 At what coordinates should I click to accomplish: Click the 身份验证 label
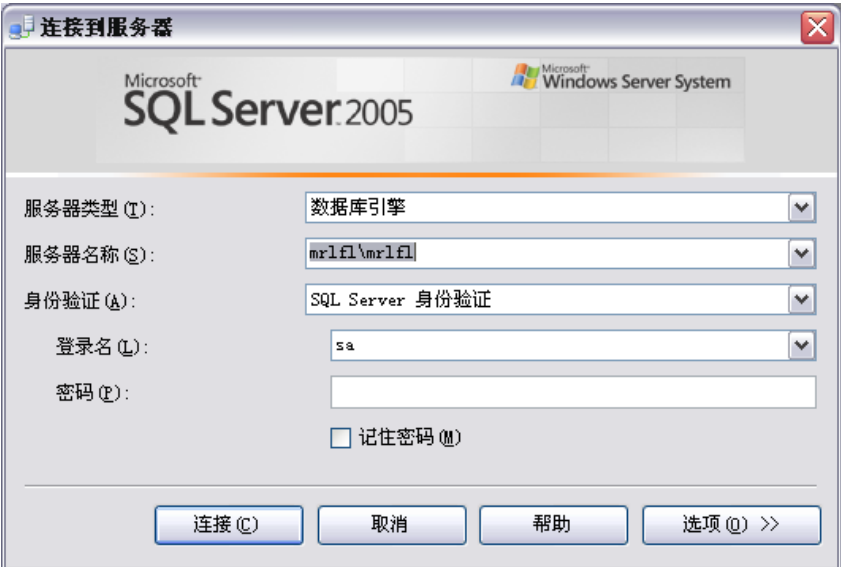click(79, 301)
